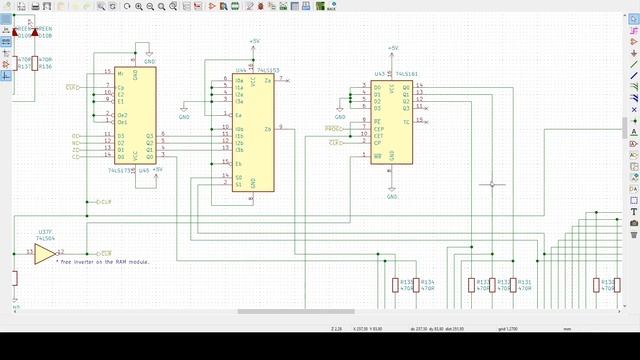
Task: Zoom out of the schematic
Action: 150,6
